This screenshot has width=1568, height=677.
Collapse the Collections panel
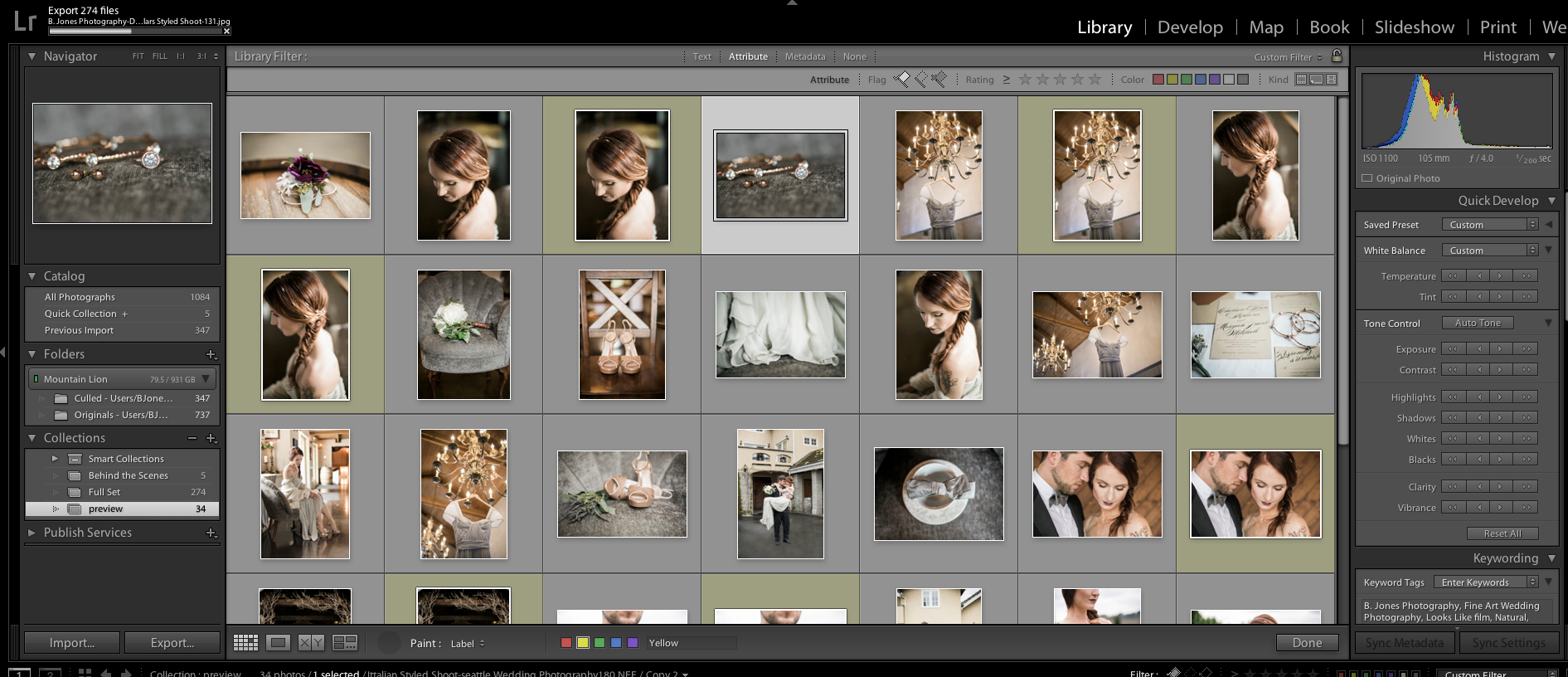[x=32, y=438]
